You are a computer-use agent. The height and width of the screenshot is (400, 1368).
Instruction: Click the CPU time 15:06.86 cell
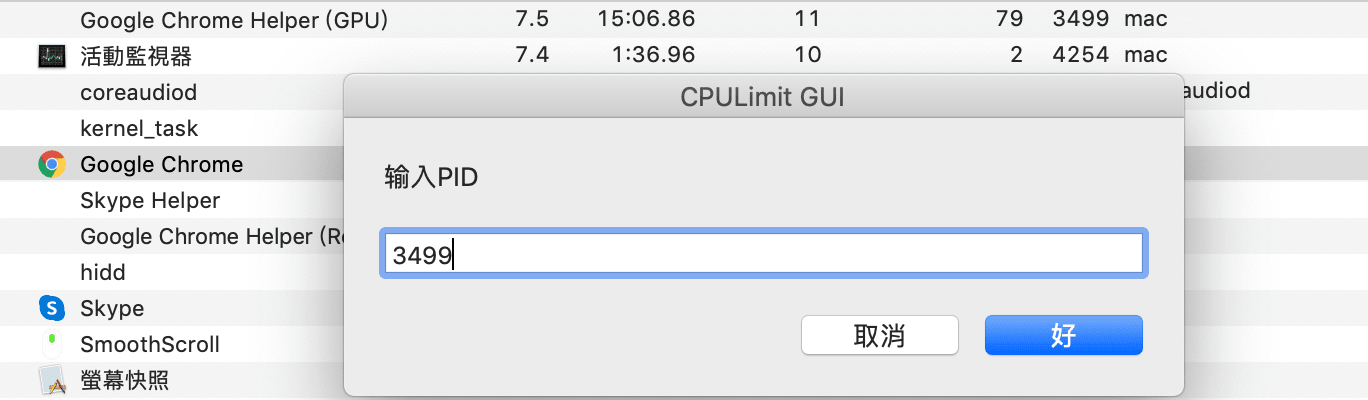647,19
